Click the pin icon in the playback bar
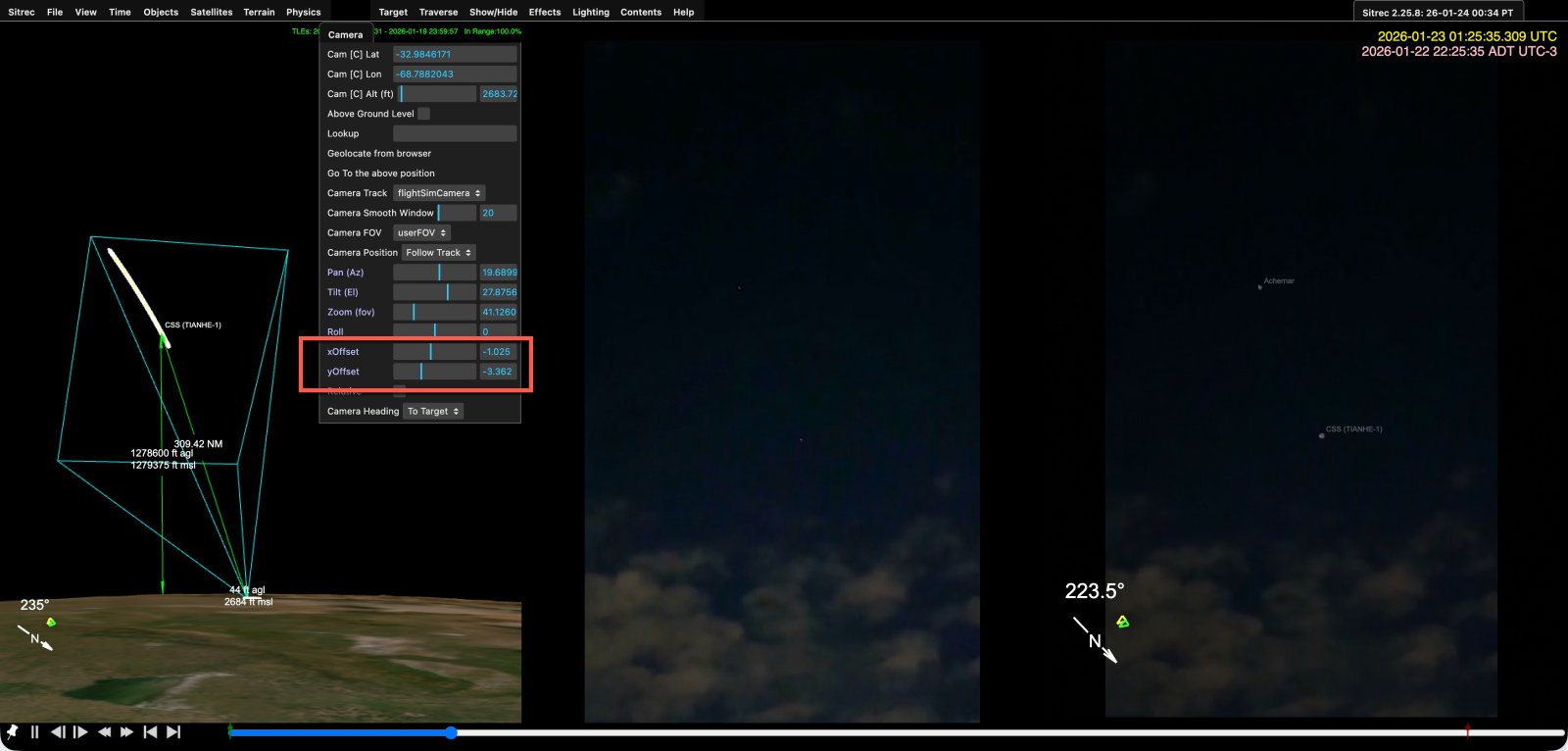Viewport: 1568px width, 751px height. (x=12, y=731)
